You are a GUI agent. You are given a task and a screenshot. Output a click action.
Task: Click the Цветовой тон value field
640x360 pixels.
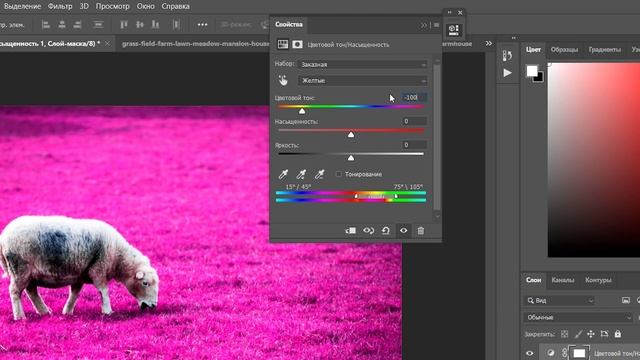point(414,97)
